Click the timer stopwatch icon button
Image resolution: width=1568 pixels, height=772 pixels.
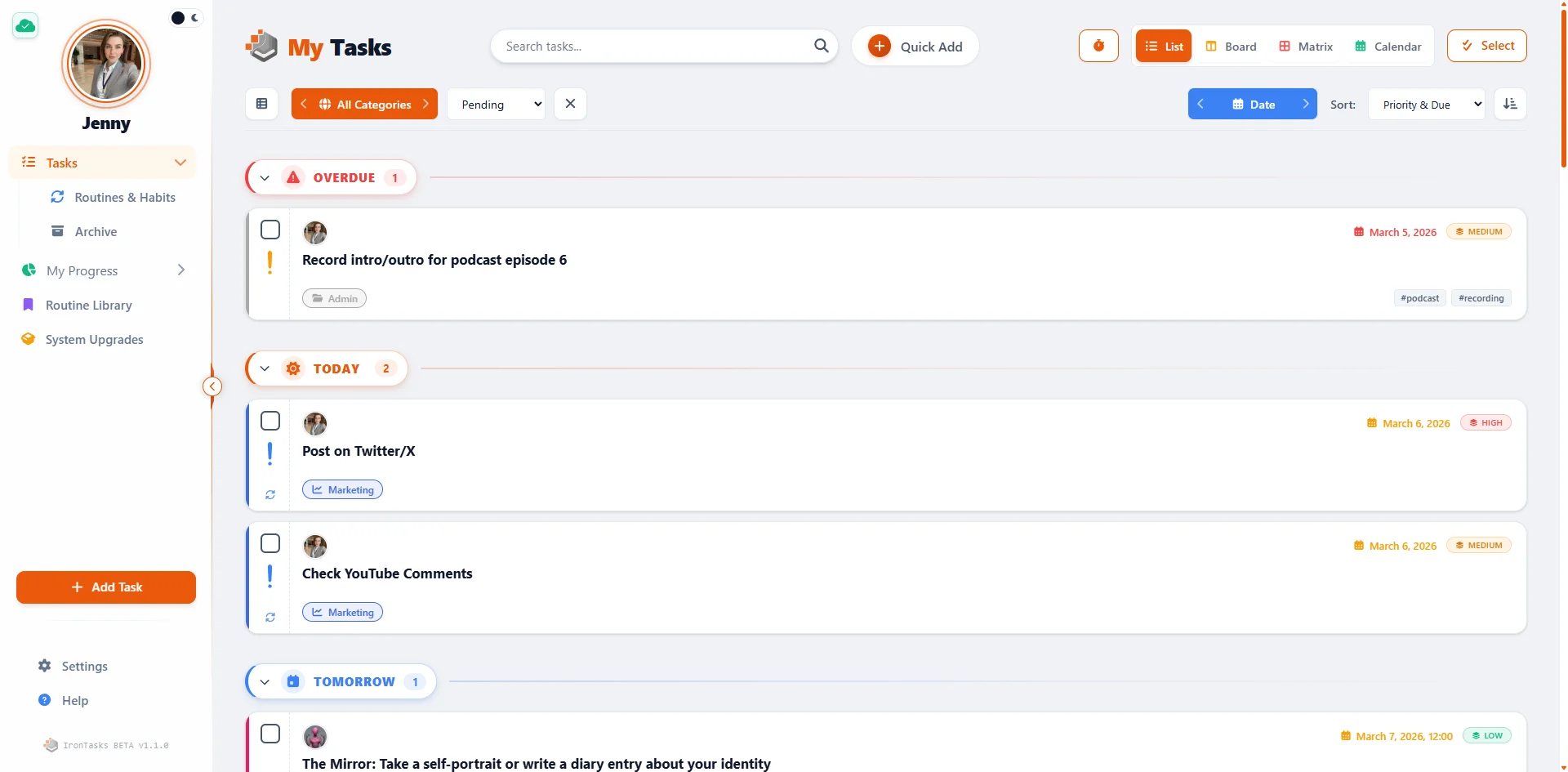click(1098, 46)
